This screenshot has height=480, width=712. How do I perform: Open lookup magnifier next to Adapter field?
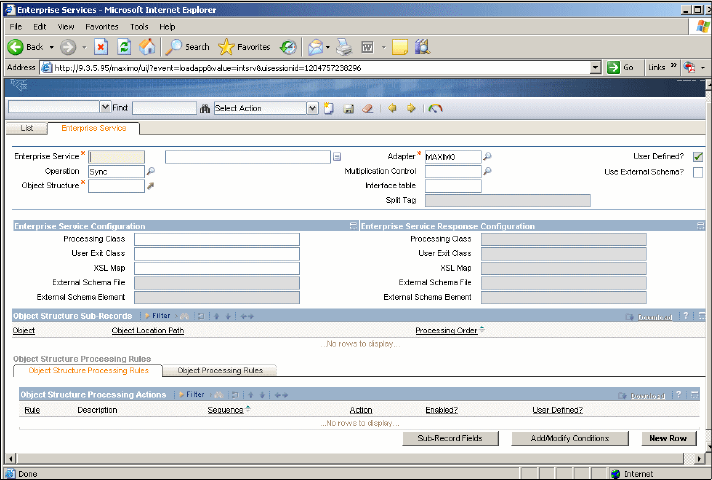pos(487,157)
